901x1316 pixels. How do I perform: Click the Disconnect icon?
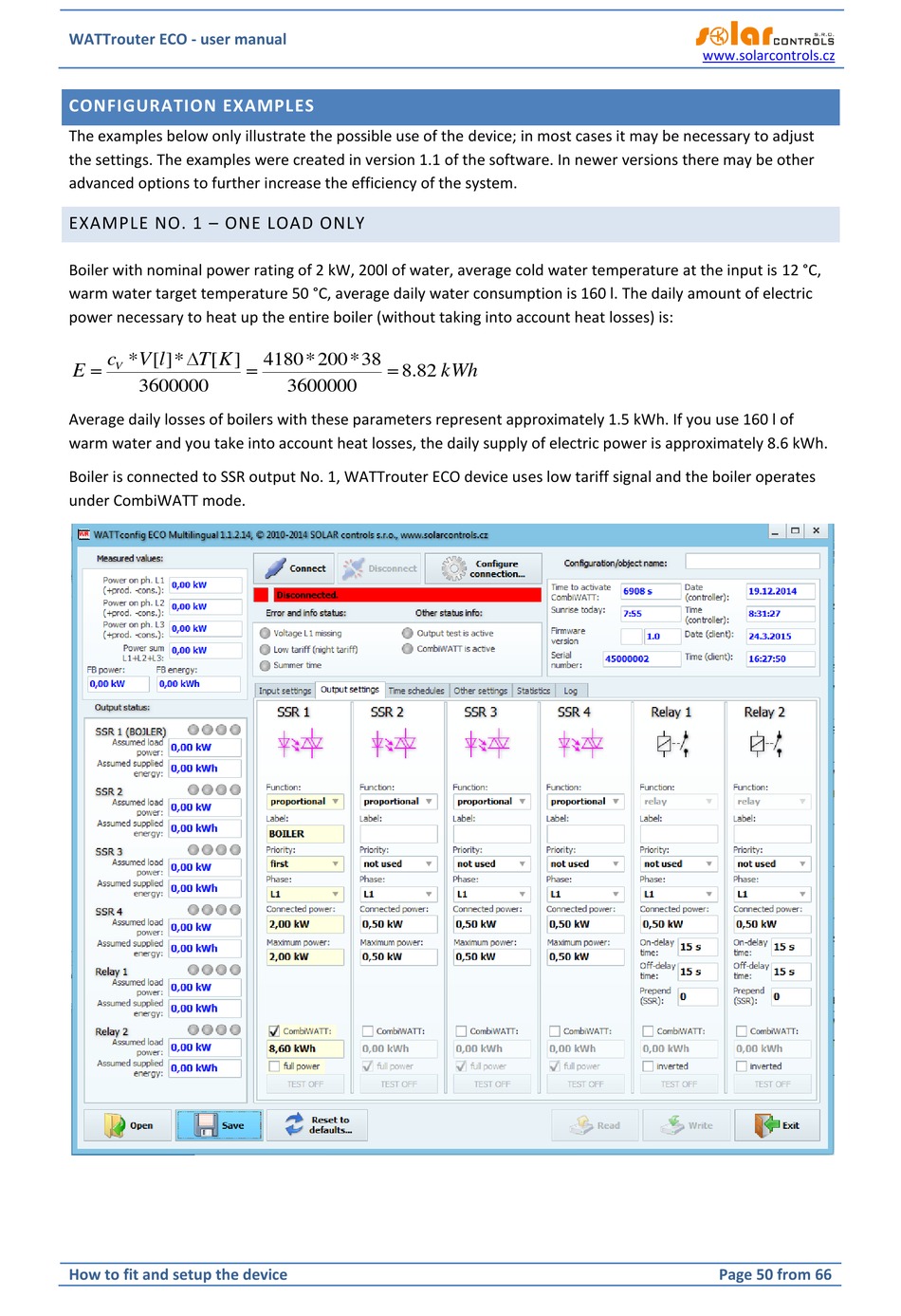pyautogui.click(x=353, y=568)
